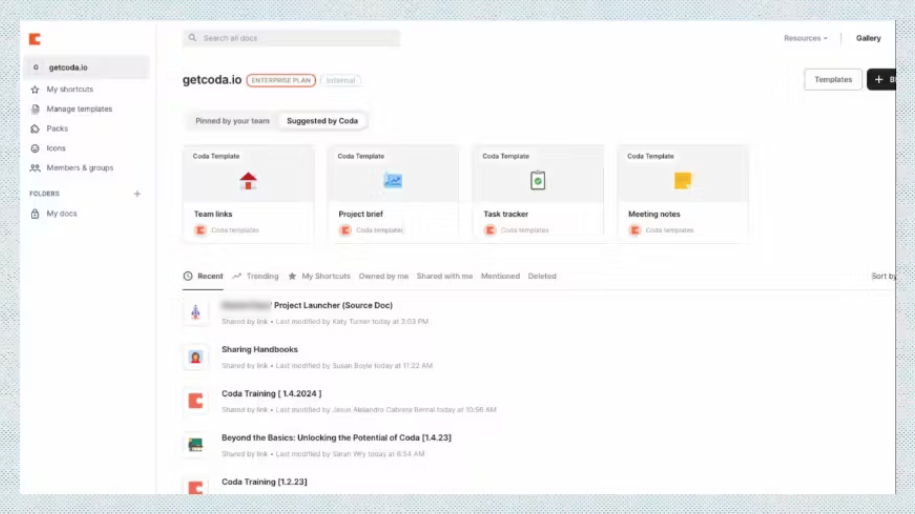
Task: Select the Deleted tab
Action: pyautogui.click(x=542, y=276)
